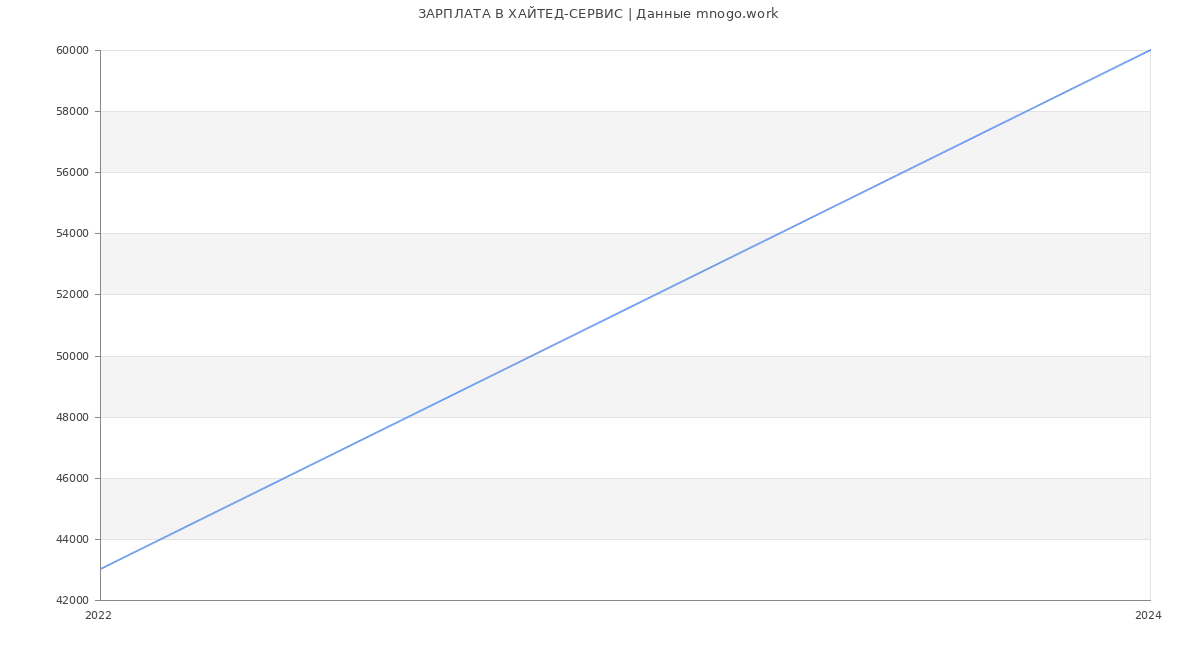Click the blue line where it crosses 50000
Viewport: 1200px width, 650px height.
[x=532, y=356]
